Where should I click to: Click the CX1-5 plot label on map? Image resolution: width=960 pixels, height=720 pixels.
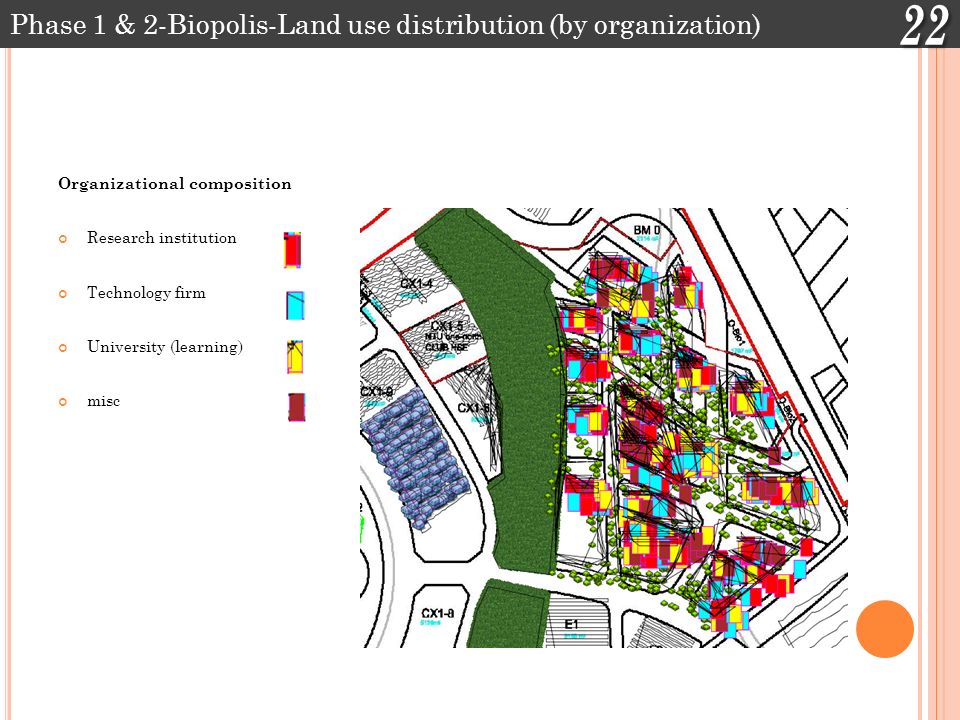447,326
